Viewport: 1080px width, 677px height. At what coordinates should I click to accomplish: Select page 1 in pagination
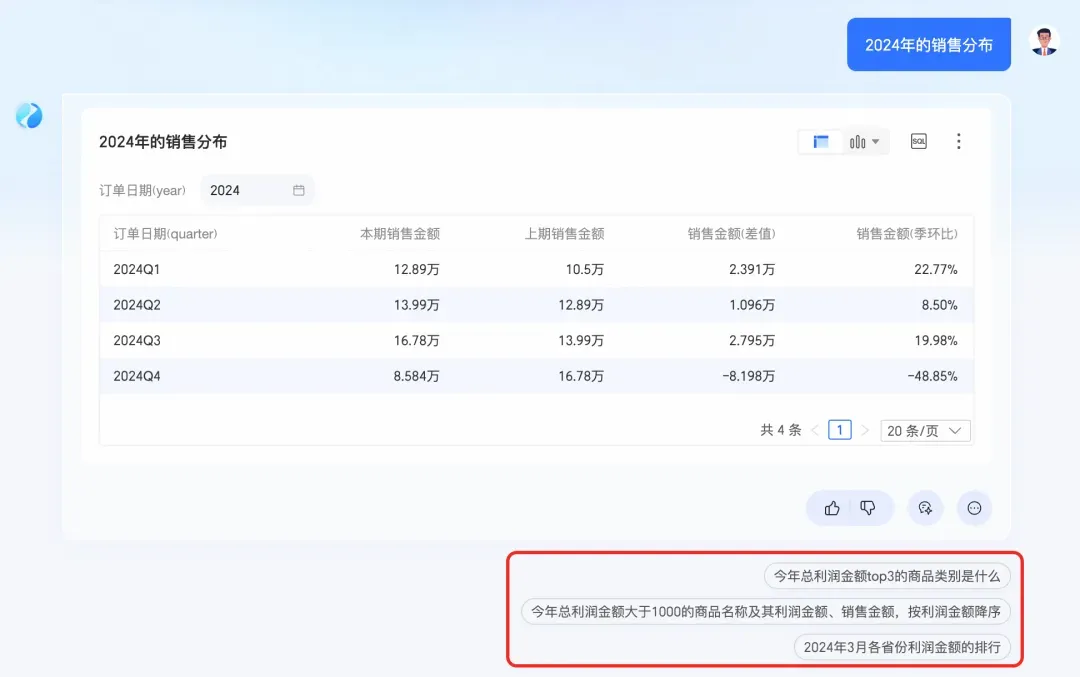click(x=840, y=430)
